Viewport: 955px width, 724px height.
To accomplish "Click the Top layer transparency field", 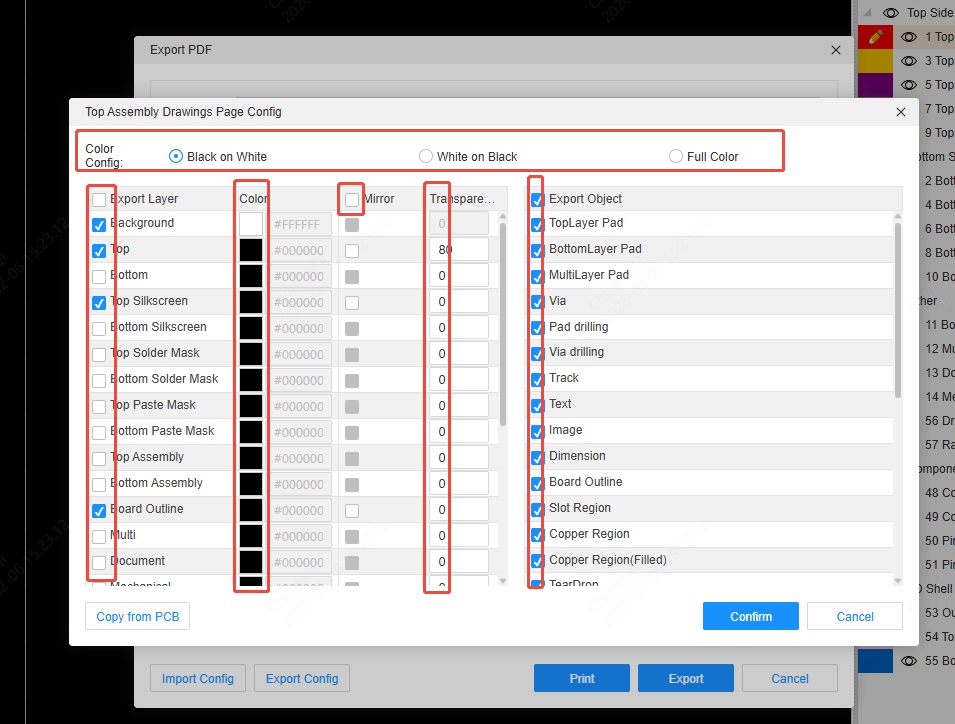I will pos(459,250).
